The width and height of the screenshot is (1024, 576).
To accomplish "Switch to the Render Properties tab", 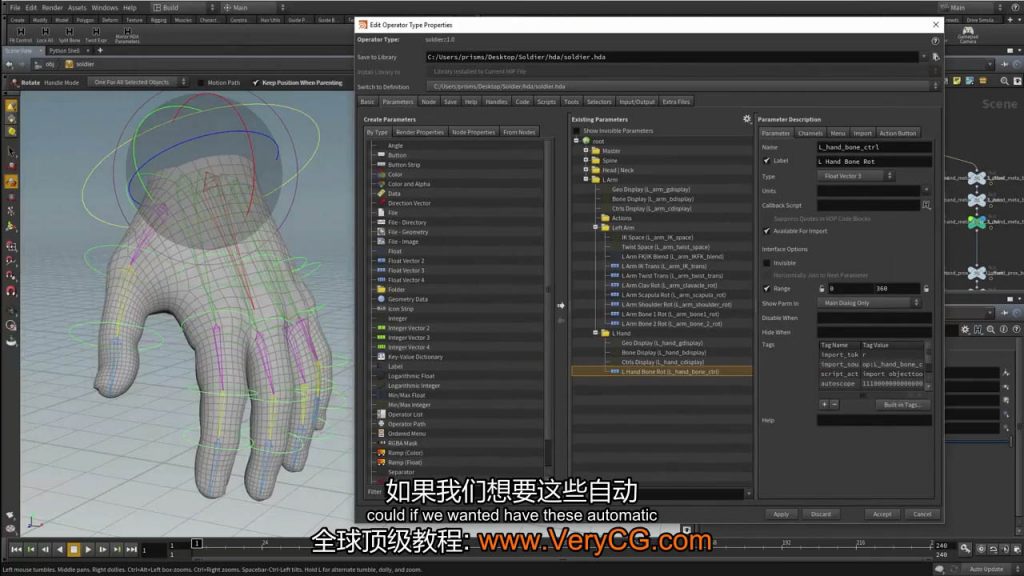I will click(419, 133).
